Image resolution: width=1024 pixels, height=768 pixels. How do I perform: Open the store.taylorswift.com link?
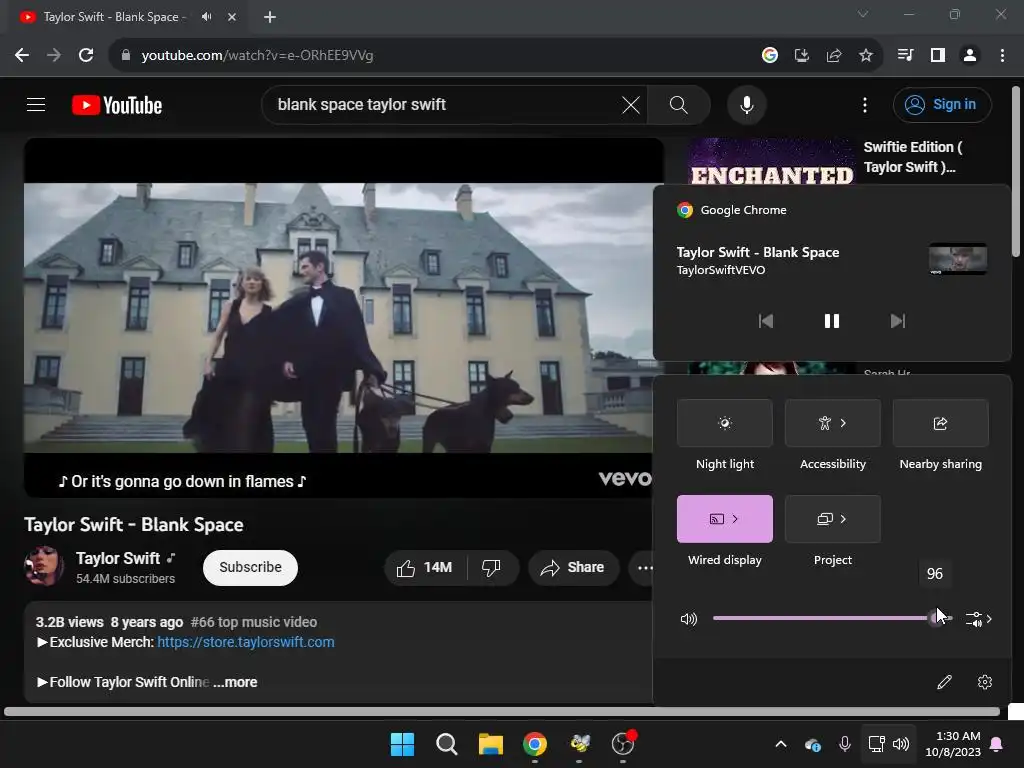point(246,642)
